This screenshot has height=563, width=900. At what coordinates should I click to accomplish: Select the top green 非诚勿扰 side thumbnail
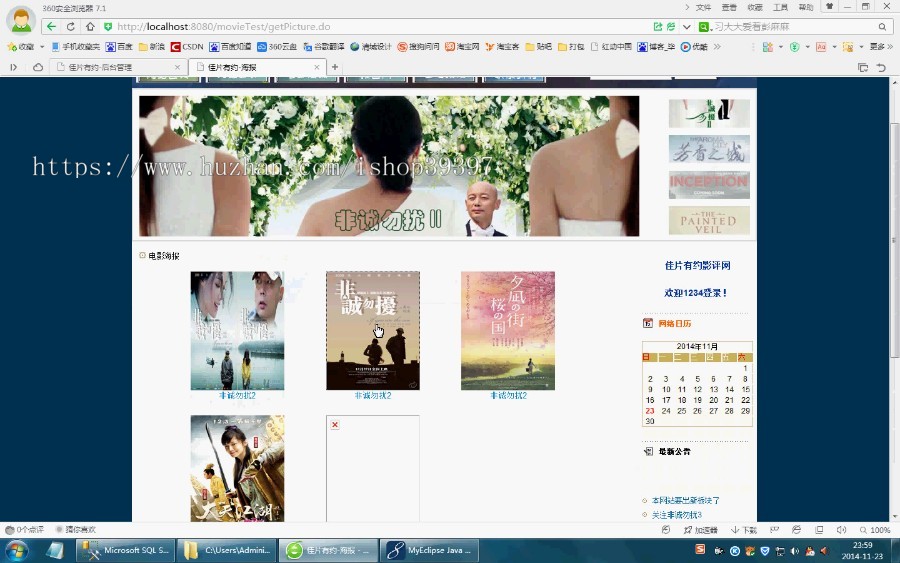point(709,114)
